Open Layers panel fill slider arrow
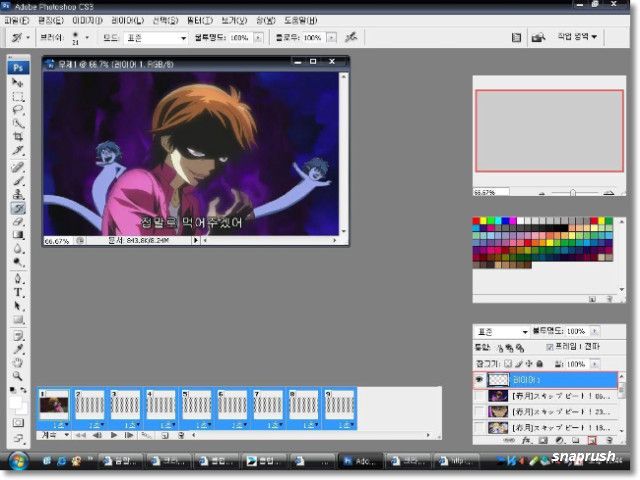Screen dimensions: 640x480 [594, 363]
